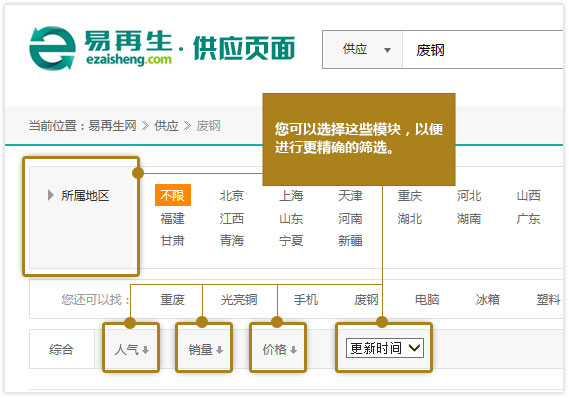
Task: Search related keyword 废钢
Action: [366, 300]
